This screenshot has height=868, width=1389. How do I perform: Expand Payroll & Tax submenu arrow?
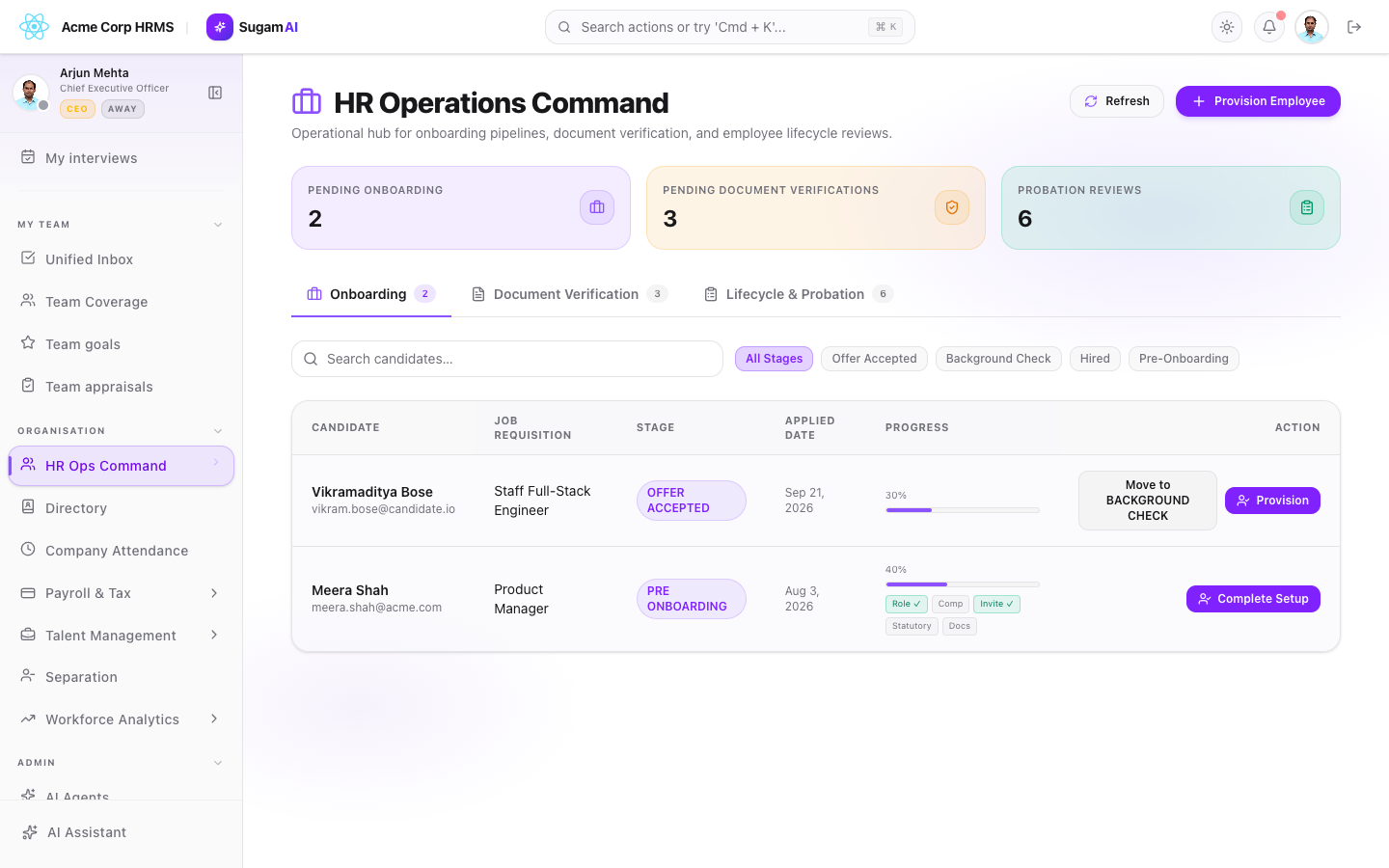tap(214, 593)
